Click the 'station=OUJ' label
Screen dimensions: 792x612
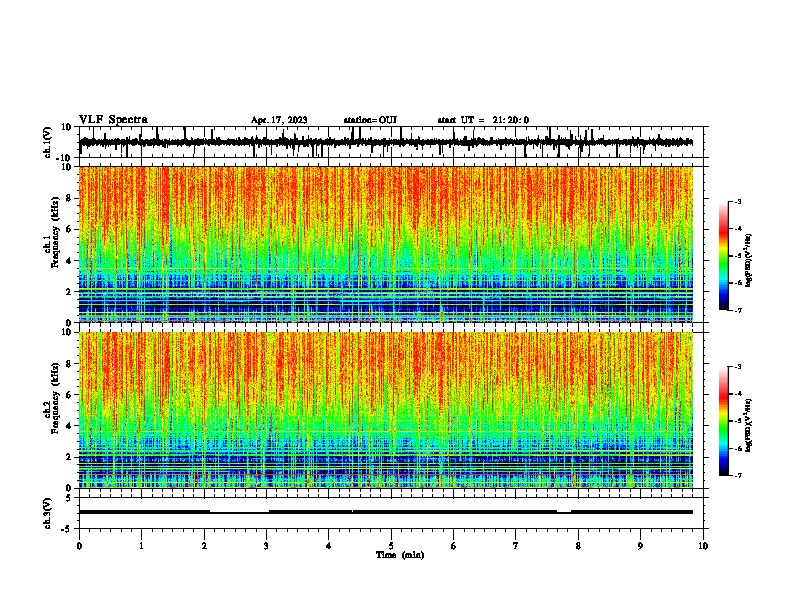pos(370,120)
